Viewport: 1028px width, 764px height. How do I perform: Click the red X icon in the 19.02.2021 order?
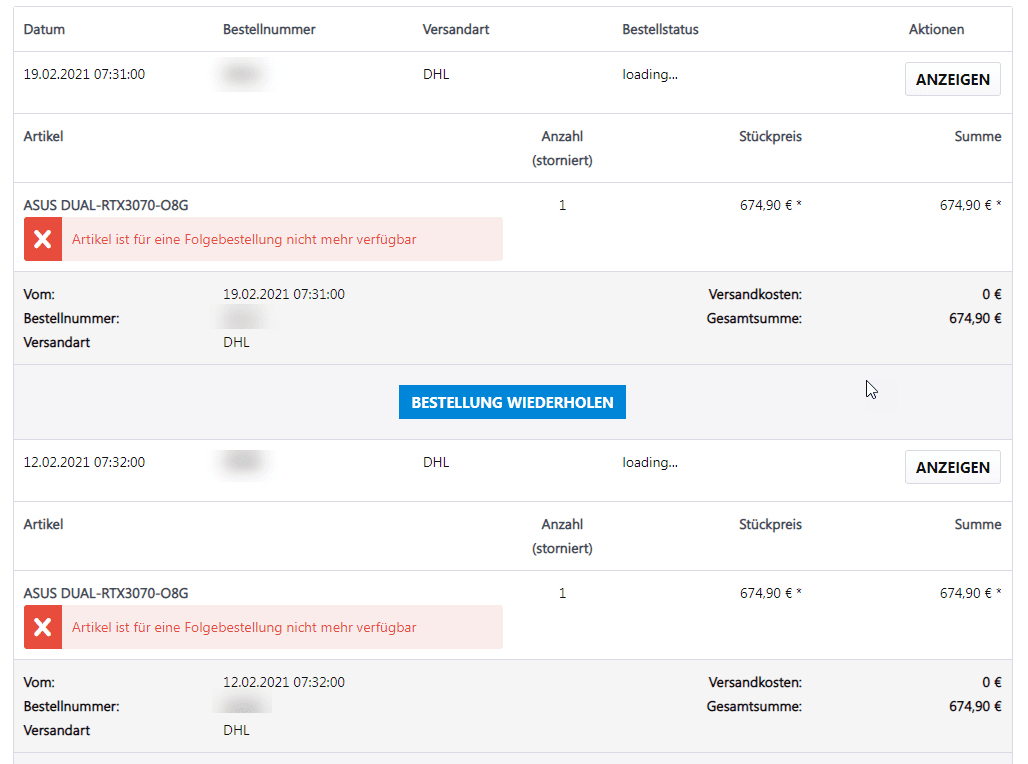tap(43, 240)
